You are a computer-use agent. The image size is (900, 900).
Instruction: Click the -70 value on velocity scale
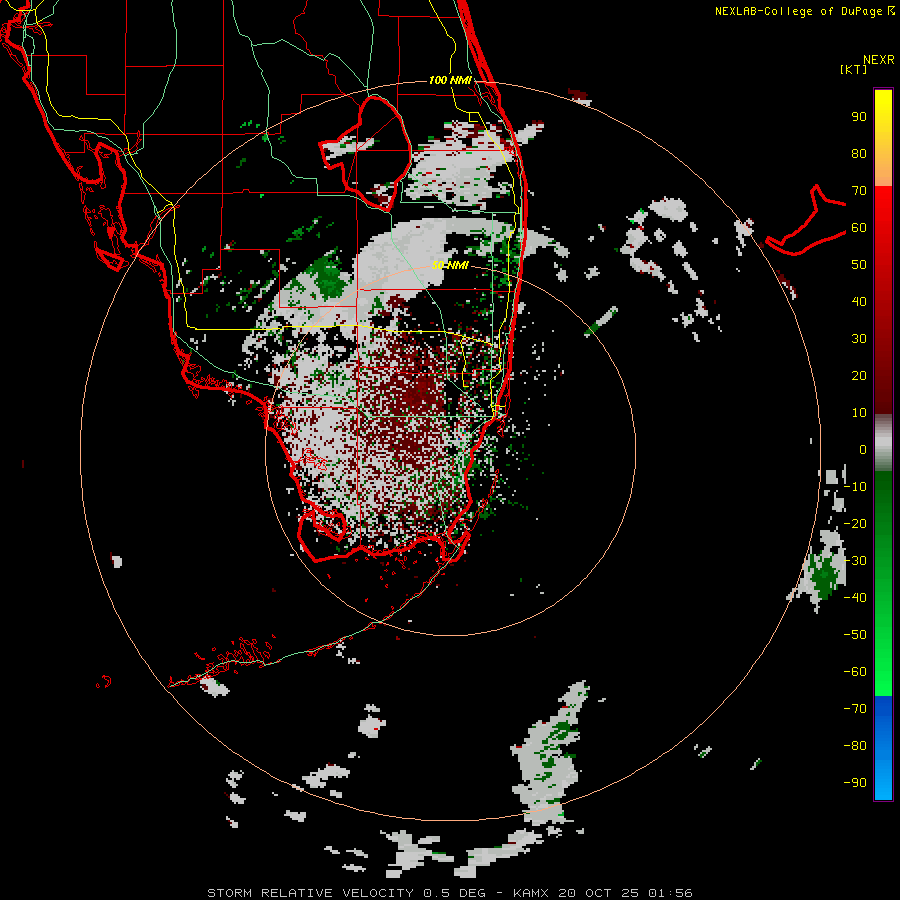pyautogui.click(x=855, y=709)
